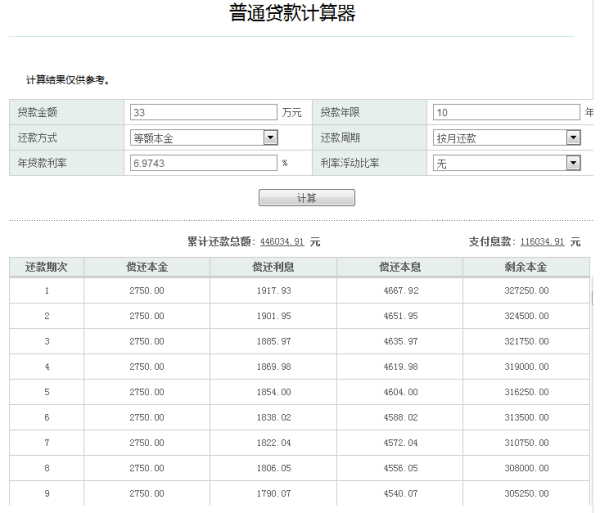Click the 偿还利息 column header
This screenshot has height=513, width=600.
[x=273, y=267]
